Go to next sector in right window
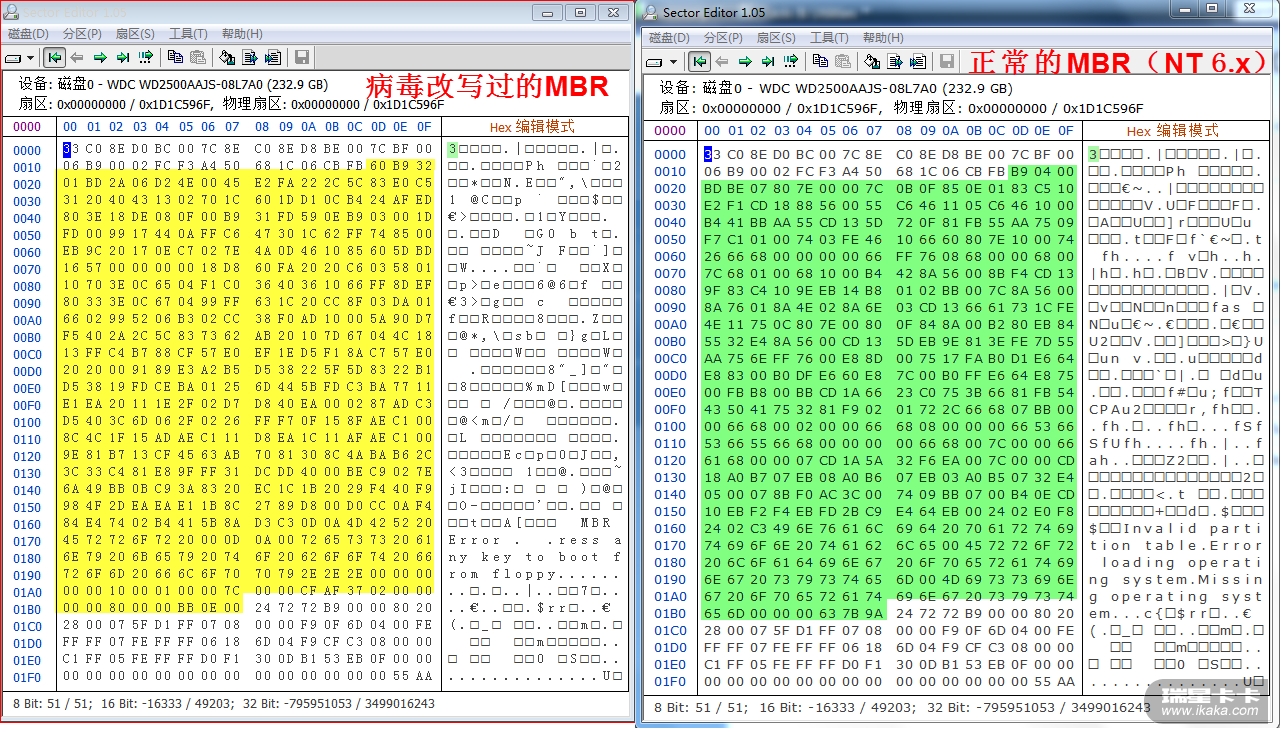This screenshot has width=1281, height=732. click(x=745, y=62)
